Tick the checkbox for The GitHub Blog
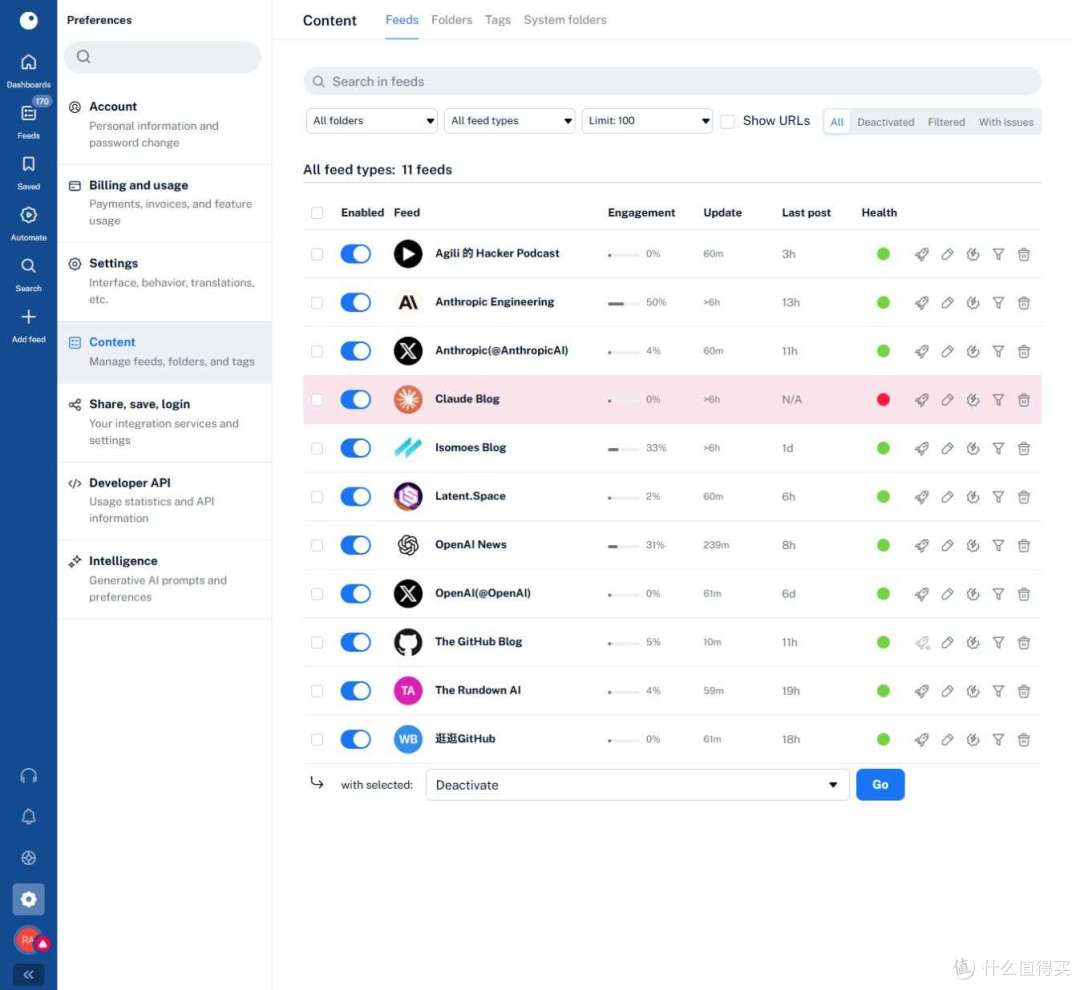Viewport: 1080px width, 990px height. (317, 643)
